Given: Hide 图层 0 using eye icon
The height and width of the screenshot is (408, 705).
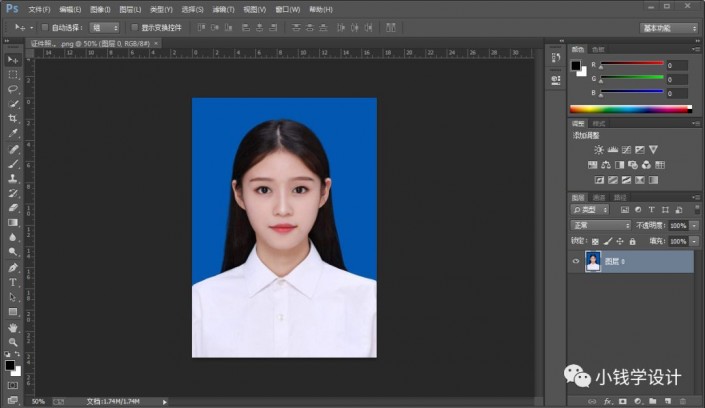Looking at the screenshot, I should coord(576,261).
